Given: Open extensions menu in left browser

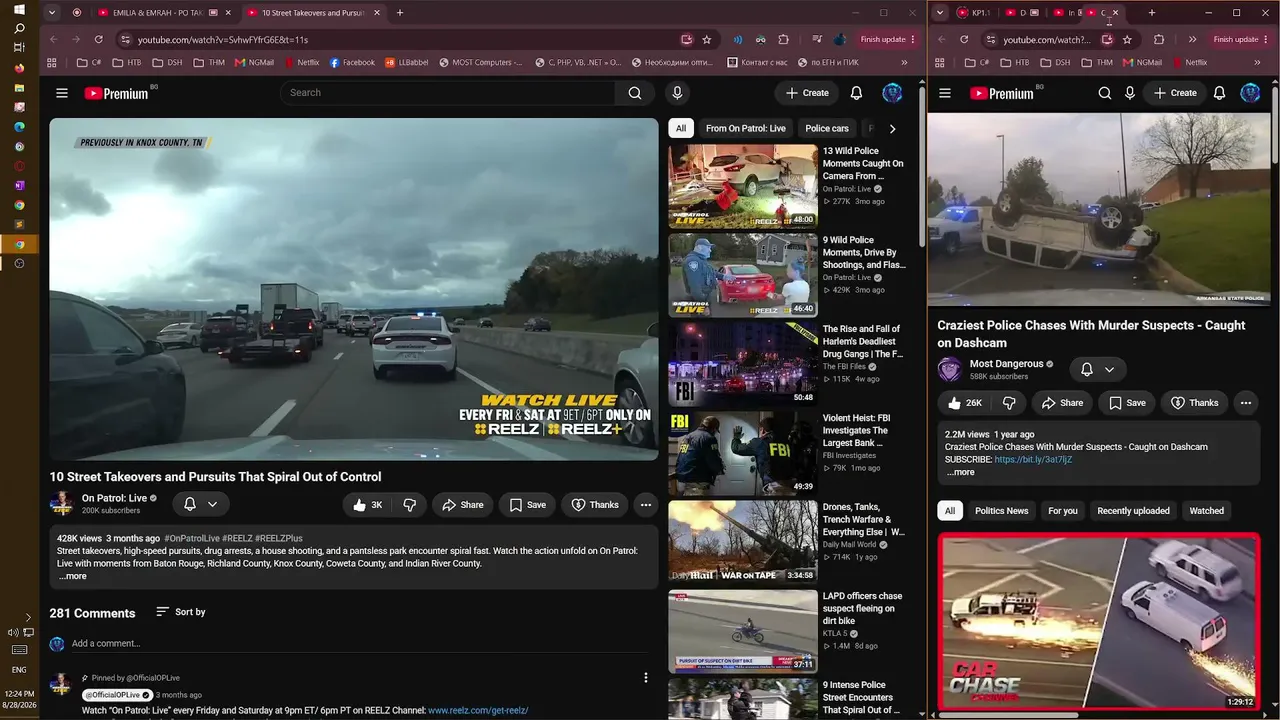Looking at the screenshot, I should click(783, 39).
